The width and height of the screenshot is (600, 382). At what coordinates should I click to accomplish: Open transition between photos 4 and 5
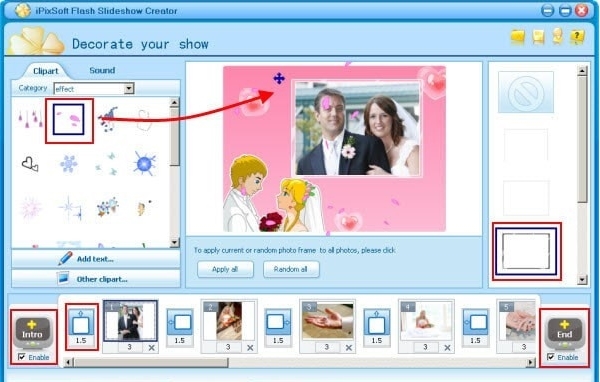476,323
